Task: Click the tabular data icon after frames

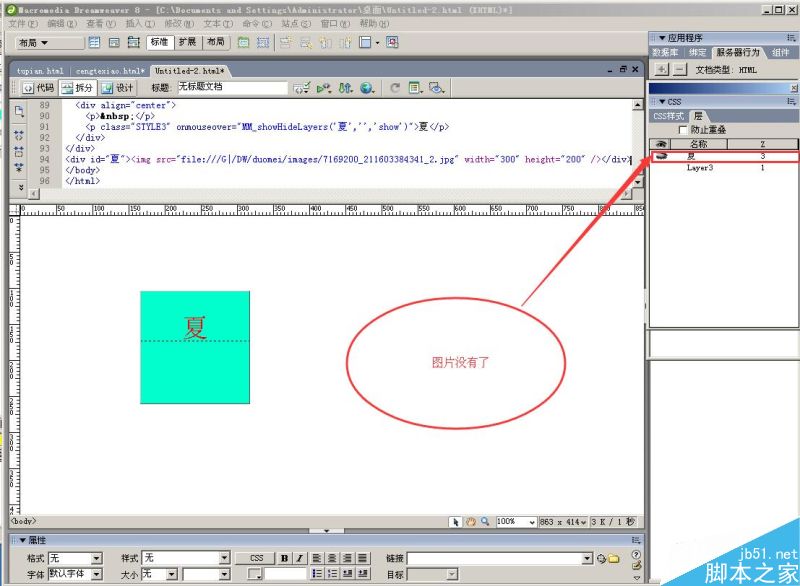Action: (x=392, y=42)
